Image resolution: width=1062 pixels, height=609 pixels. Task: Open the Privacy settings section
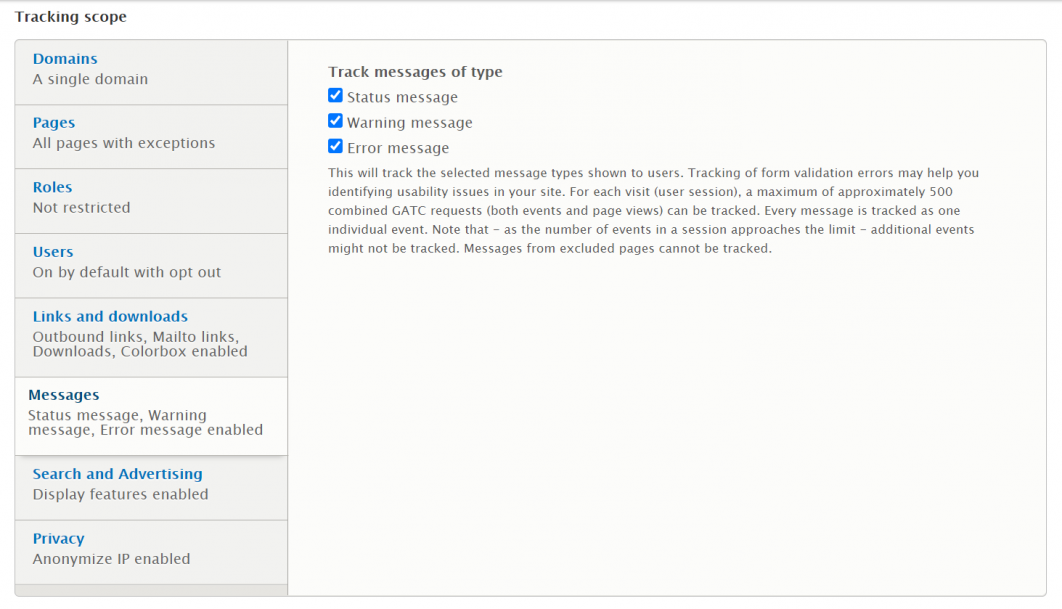(x=57, y=538)
